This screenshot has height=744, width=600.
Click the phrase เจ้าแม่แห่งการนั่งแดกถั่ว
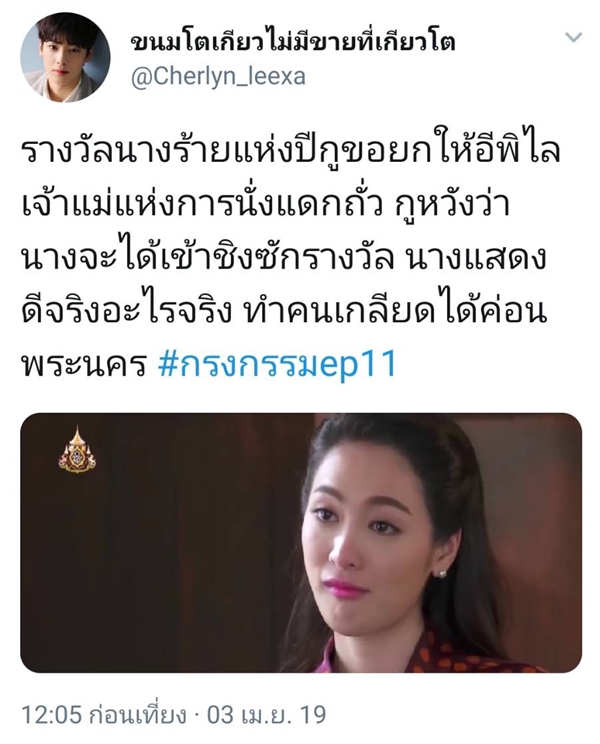[202, 205]
